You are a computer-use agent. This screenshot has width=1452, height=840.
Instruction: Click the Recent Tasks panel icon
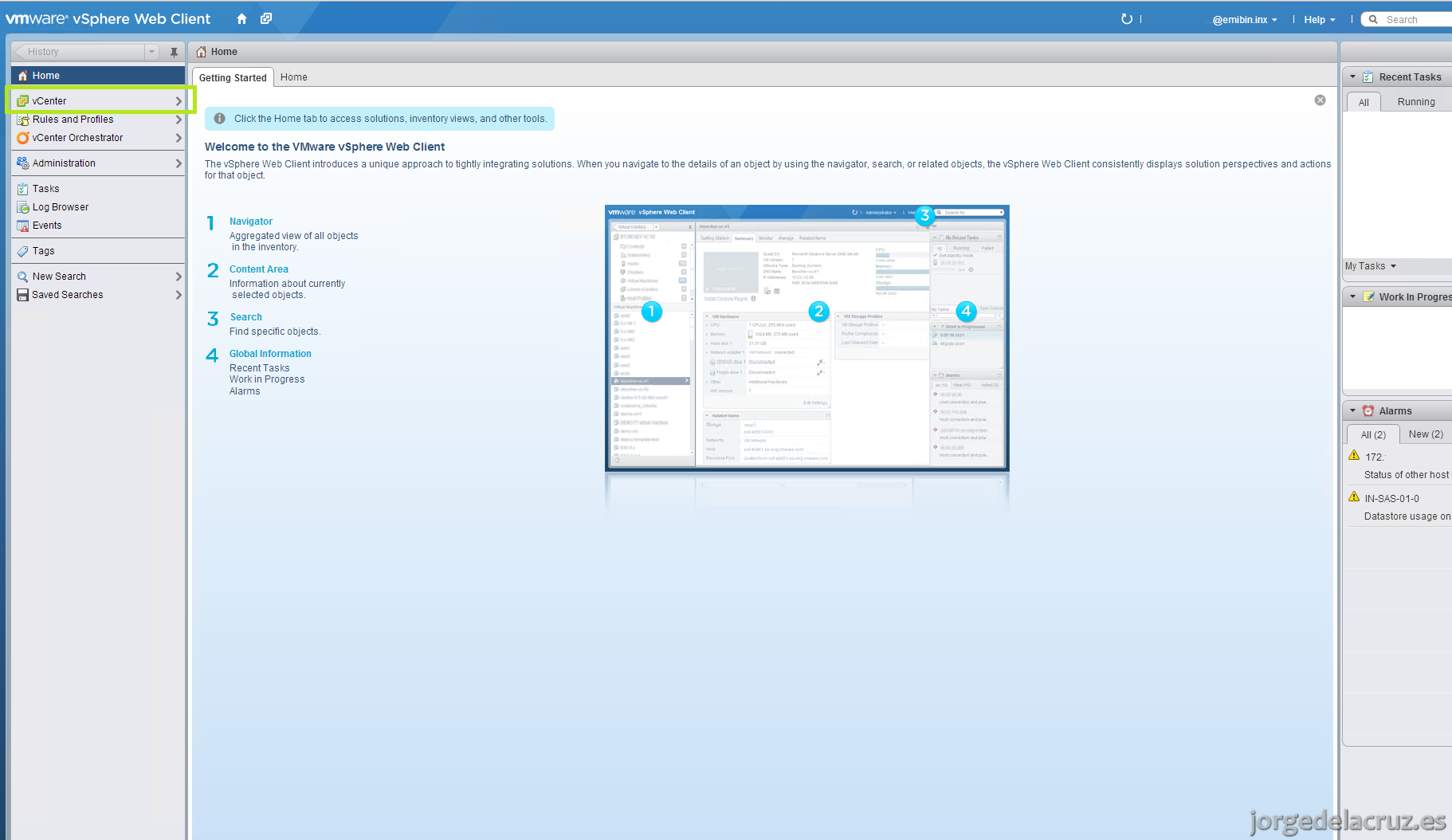[x=1368, y=77]
